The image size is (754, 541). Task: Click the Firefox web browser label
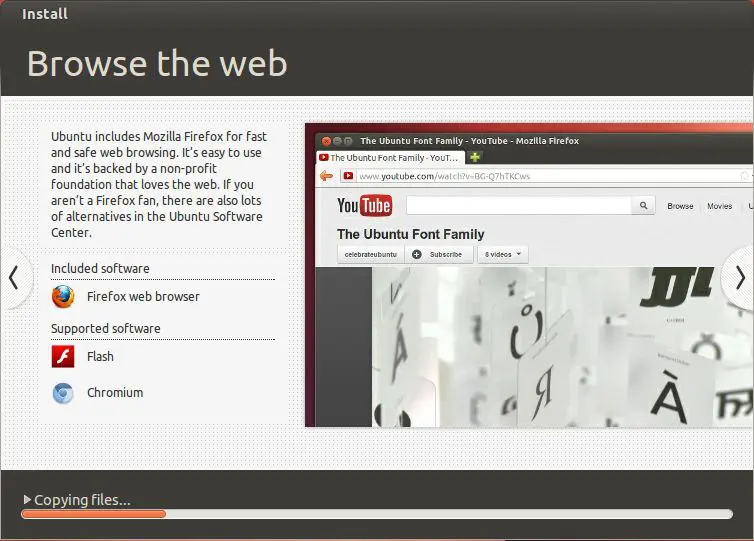[143, 297]
